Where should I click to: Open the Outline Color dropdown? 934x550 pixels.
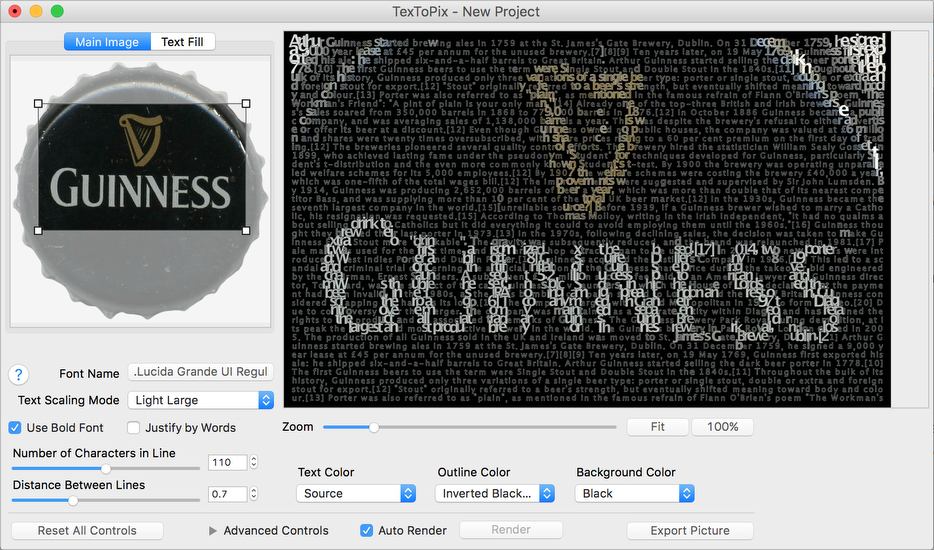coord(495,493)
